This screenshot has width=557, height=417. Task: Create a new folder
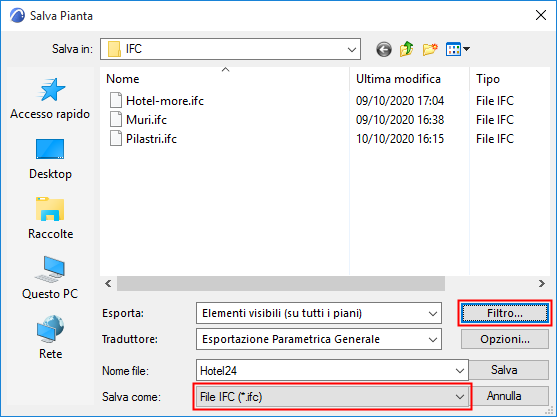(x=430, y=49)
